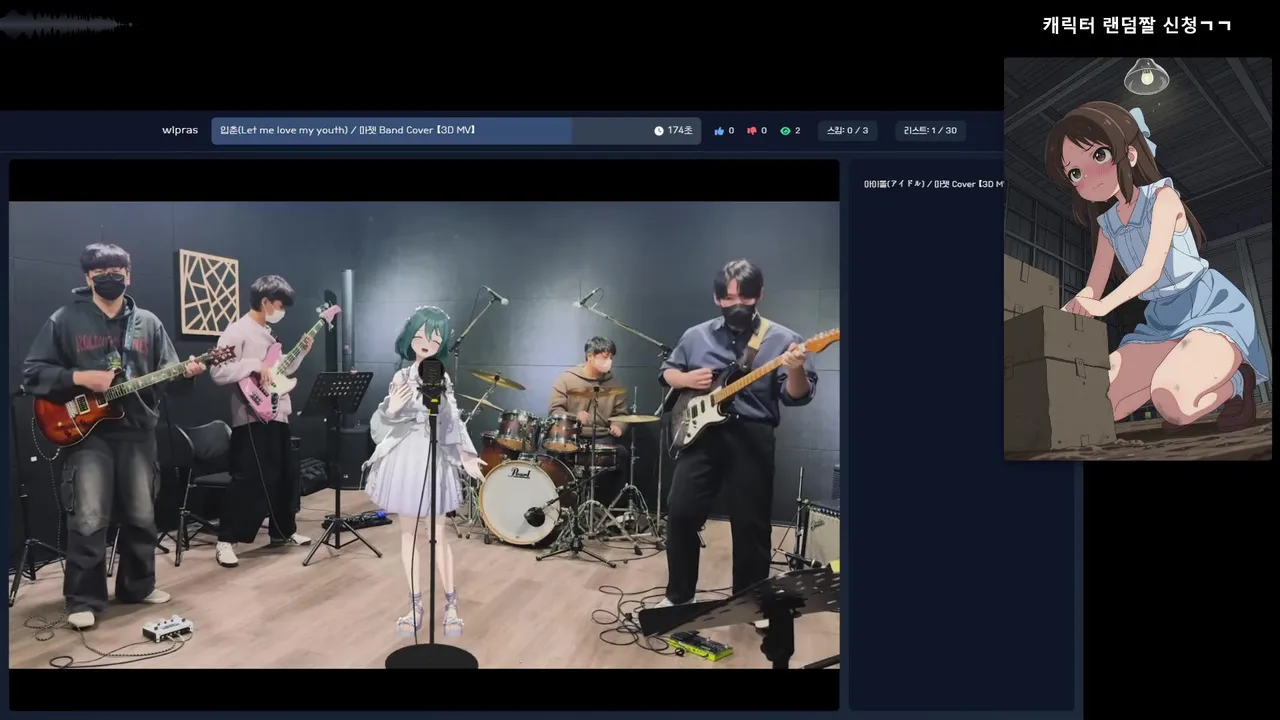Click the green eye viewers icon

(785, 131)
